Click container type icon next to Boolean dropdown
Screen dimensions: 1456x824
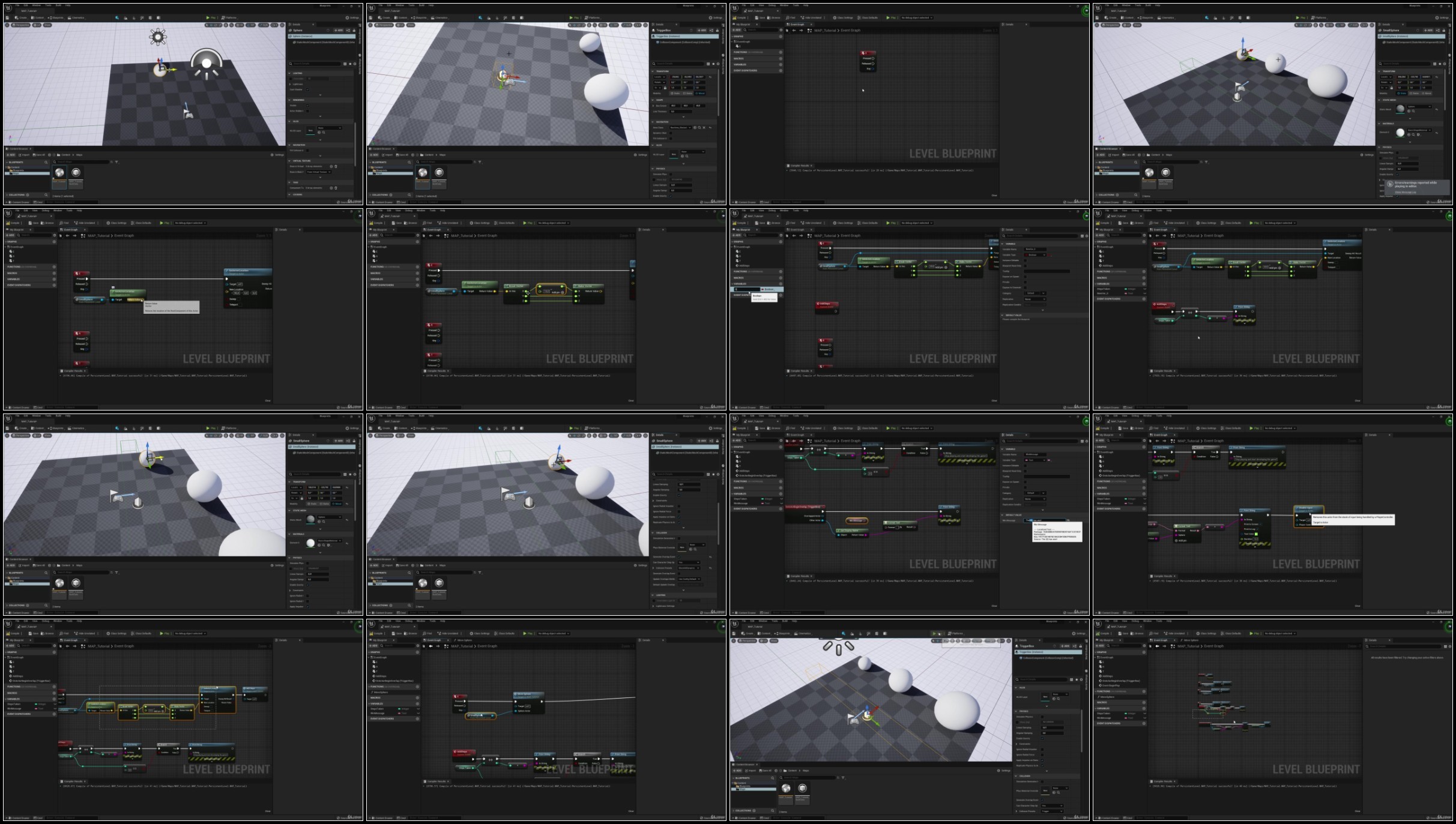pos(1050,255)
